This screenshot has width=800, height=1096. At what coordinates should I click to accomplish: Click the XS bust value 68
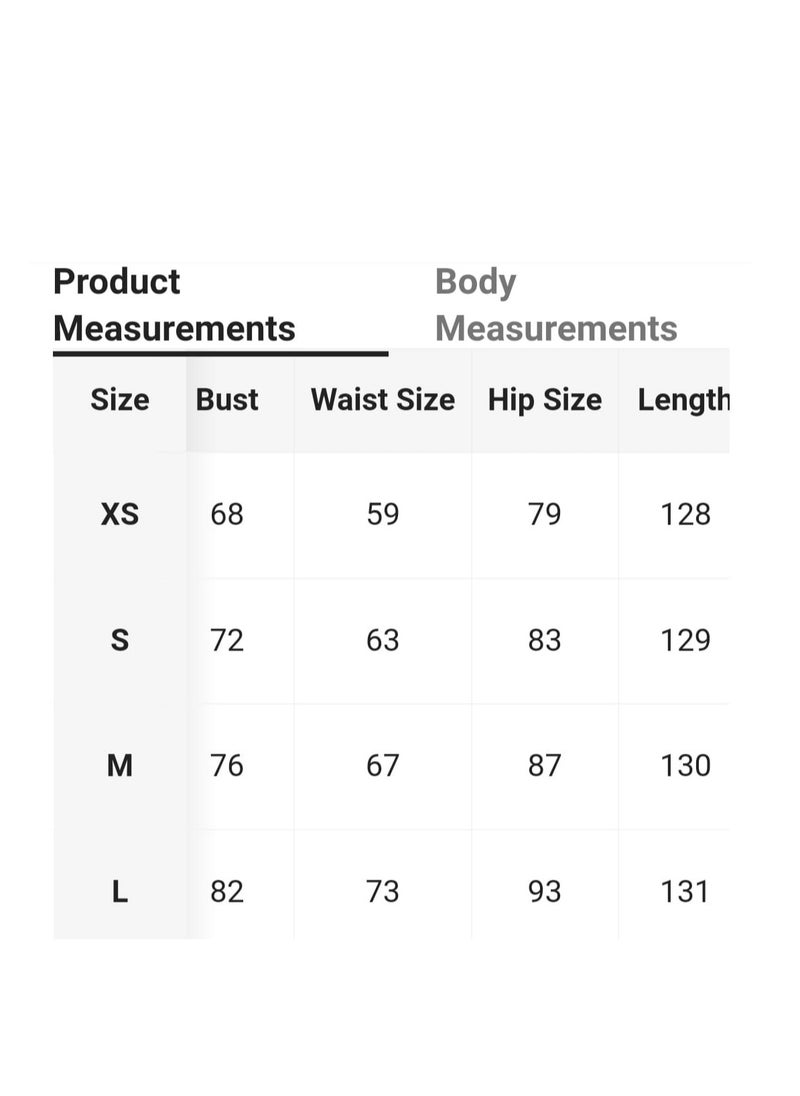226,514
